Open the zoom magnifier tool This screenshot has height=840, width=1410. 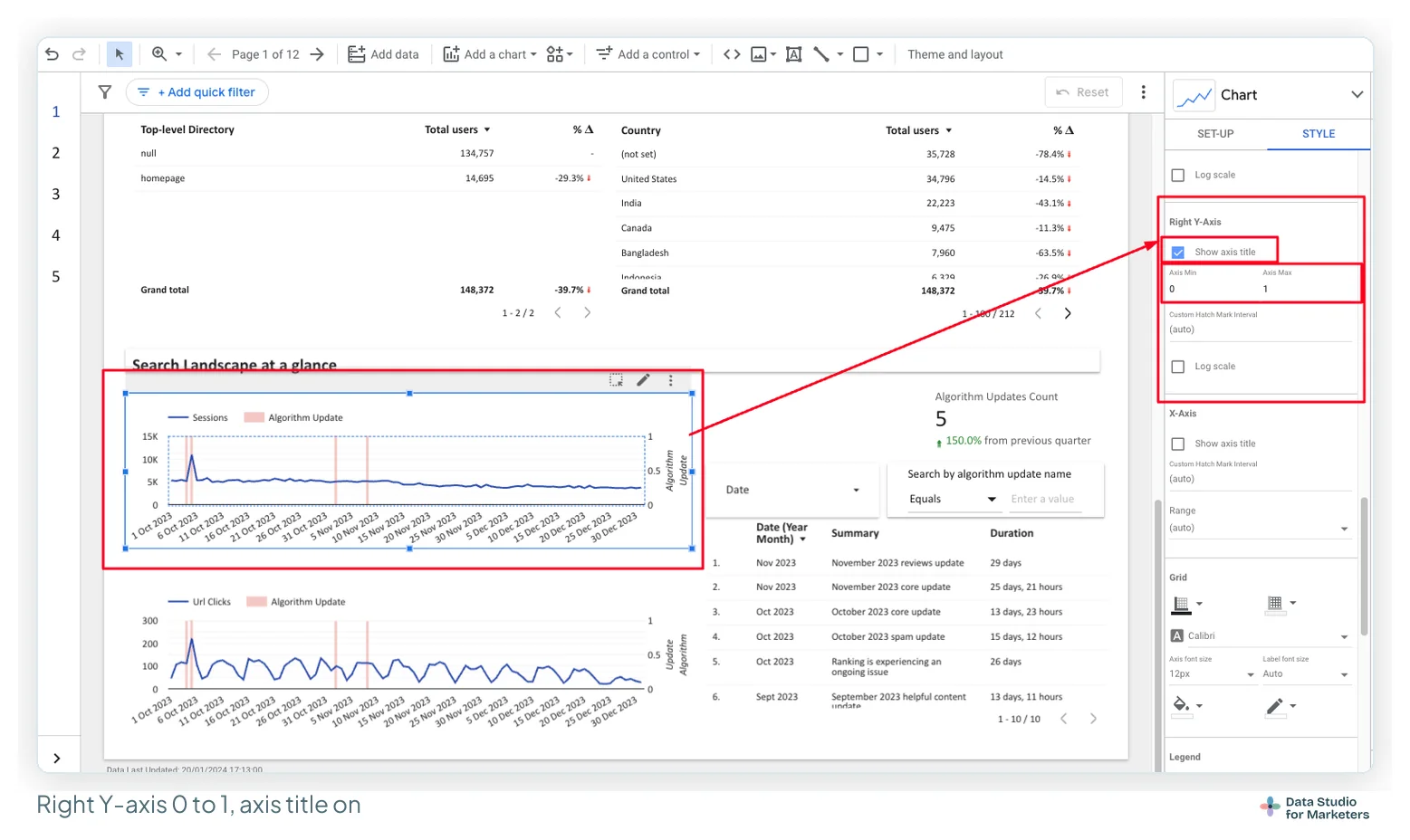(x=159, y=54)
